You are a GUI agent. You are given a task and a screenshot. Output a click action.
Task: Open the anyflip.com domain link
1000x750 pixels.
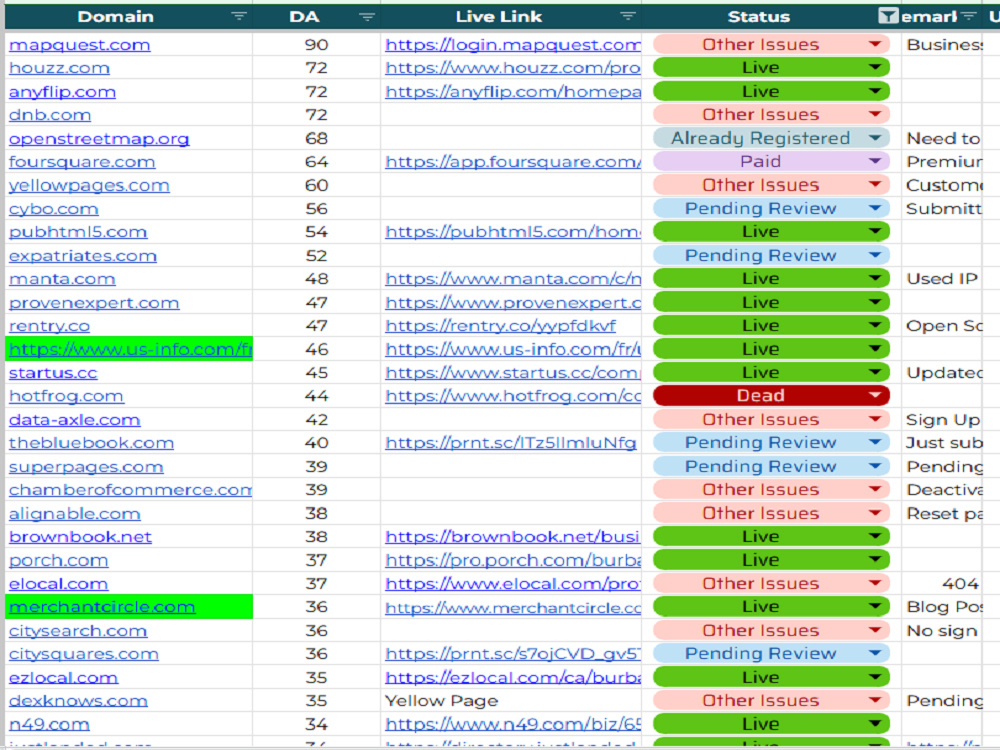[62, 92]
